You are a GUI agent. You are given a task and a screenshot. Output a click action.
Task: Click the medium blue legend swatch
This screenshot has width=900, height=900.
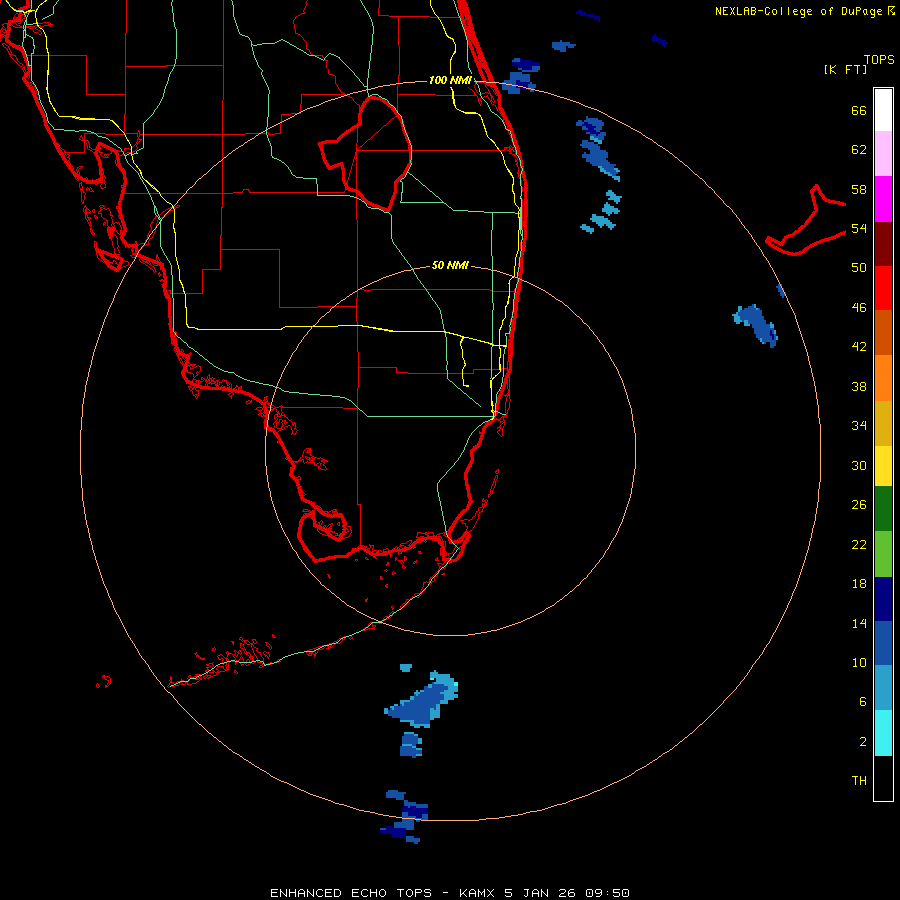click(x=883, y=643)
